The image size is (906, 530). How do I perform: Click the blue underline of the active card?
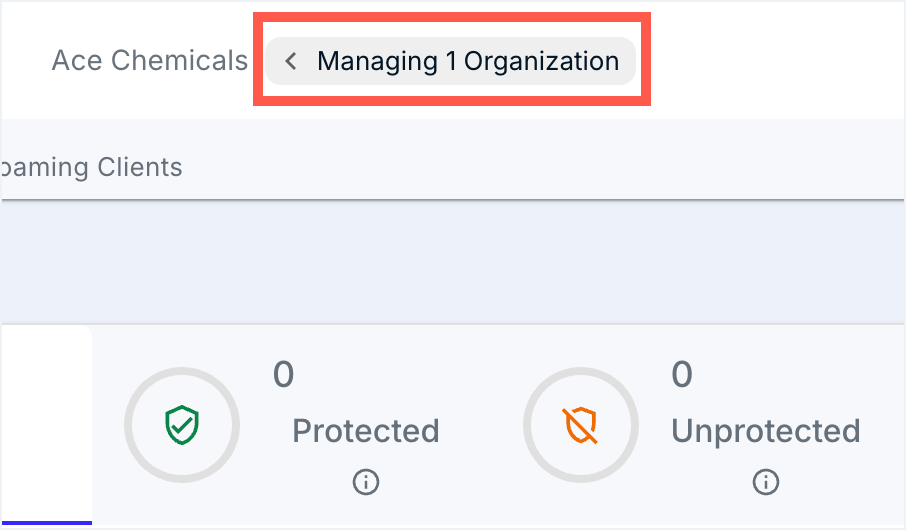(x=45, y=522)
